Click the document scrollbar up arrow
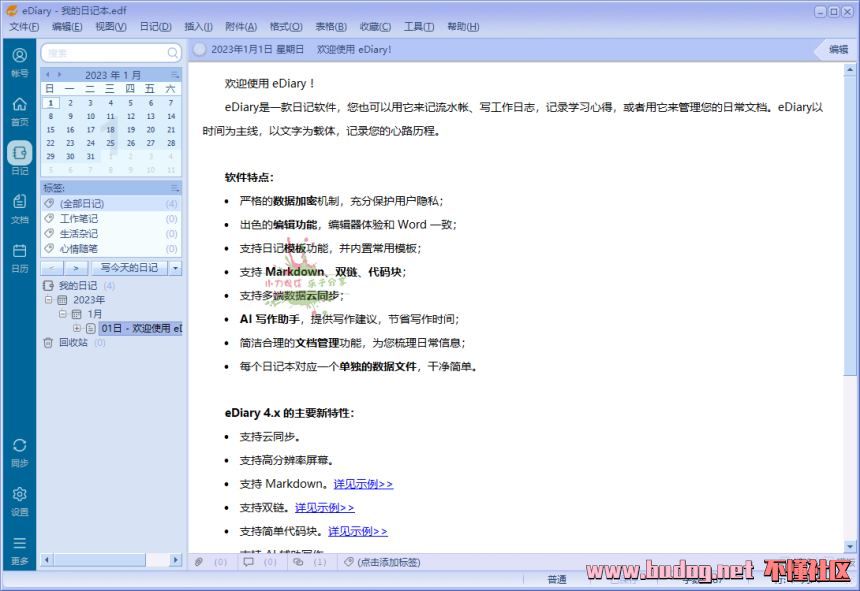The height and width of the screenshot is (591, 860). [850, 70]
